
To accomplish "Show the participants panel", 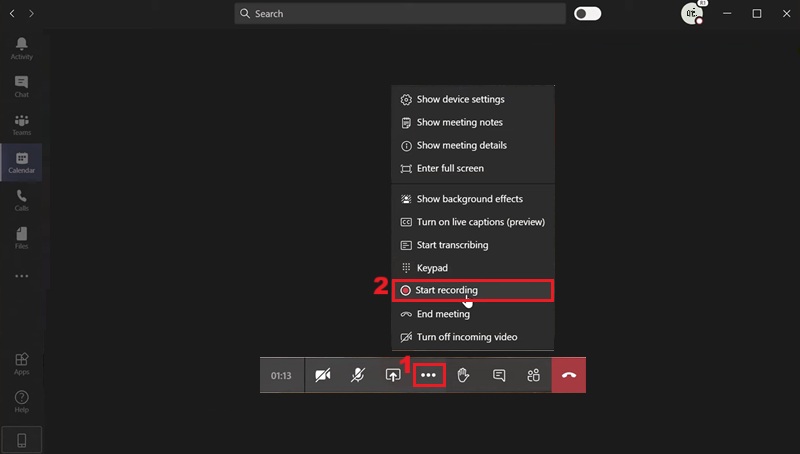I will click(x=533, y=375).
